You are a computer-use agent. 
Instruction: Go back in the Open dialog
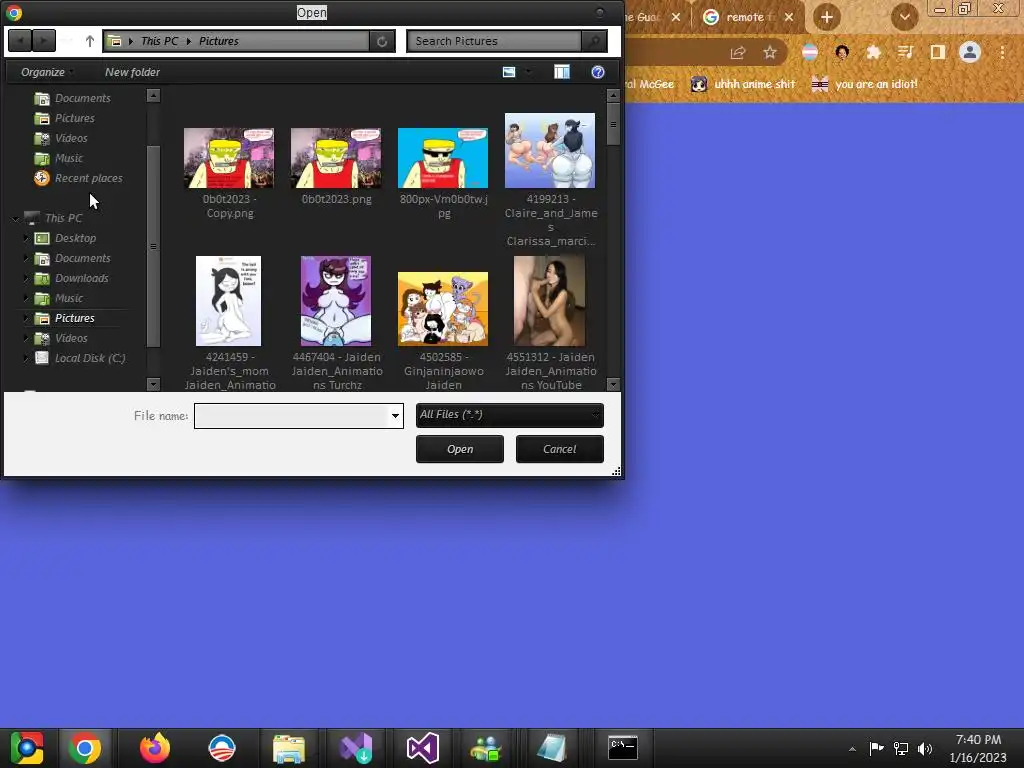pyautogui.click(x=20, y=41)
